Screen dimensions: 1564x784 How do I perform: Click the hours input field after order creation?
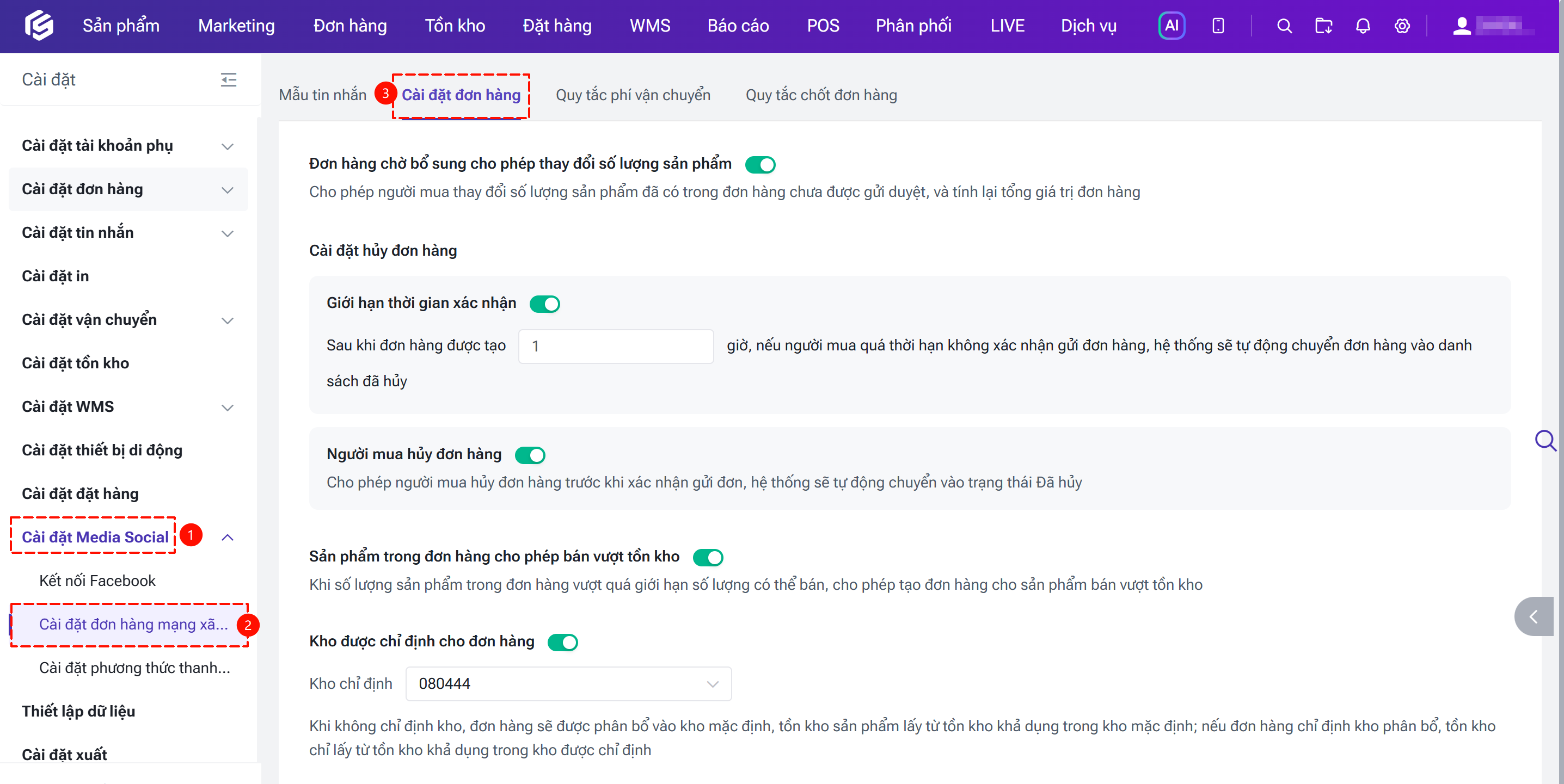tap(616, 347)
